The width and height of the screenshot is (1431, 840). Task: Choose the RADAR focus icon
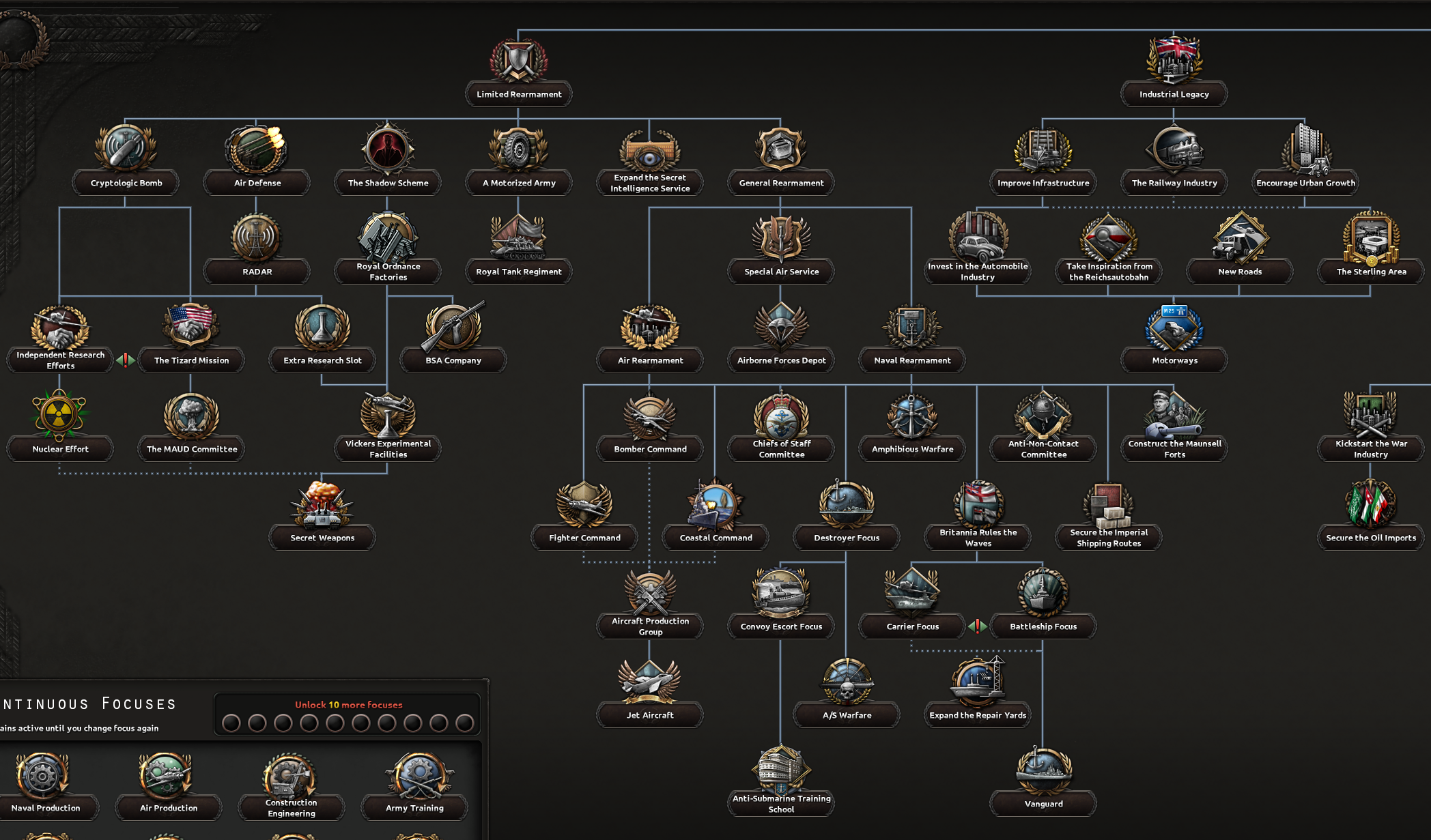pos(256,238)
